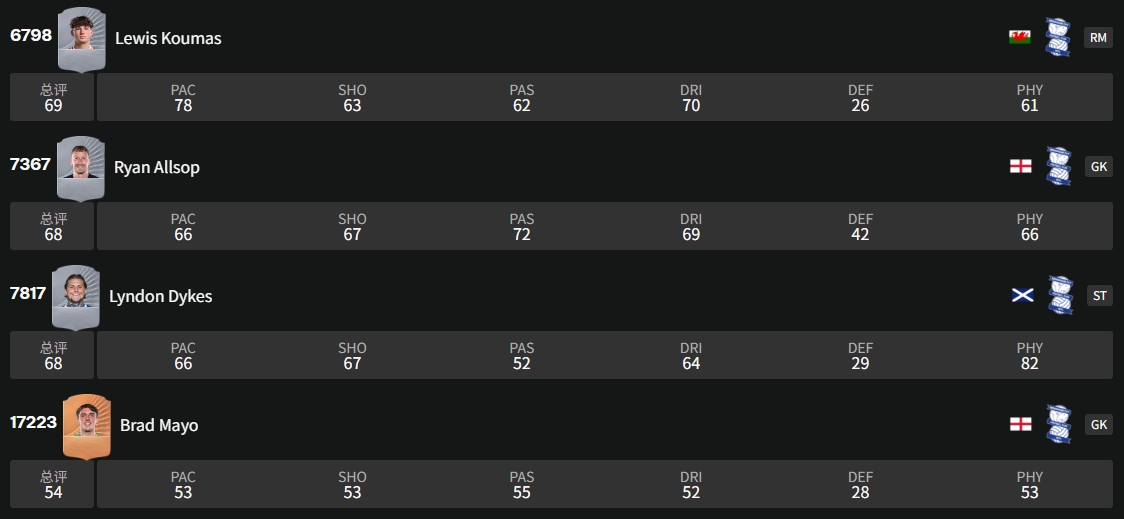Click the ST position badge for Dykes

click(1100, 296)
